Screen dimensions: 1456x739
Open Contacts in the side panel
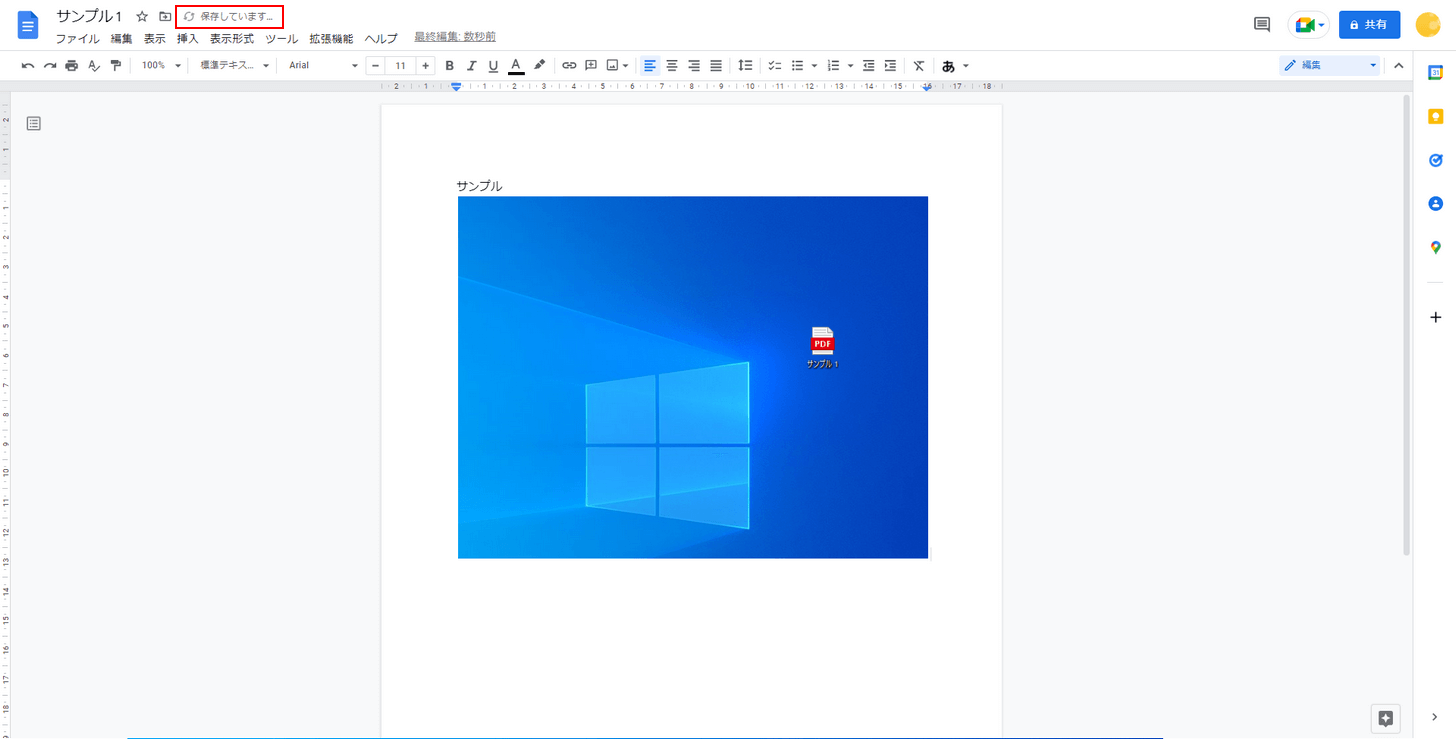[1435, 203]
